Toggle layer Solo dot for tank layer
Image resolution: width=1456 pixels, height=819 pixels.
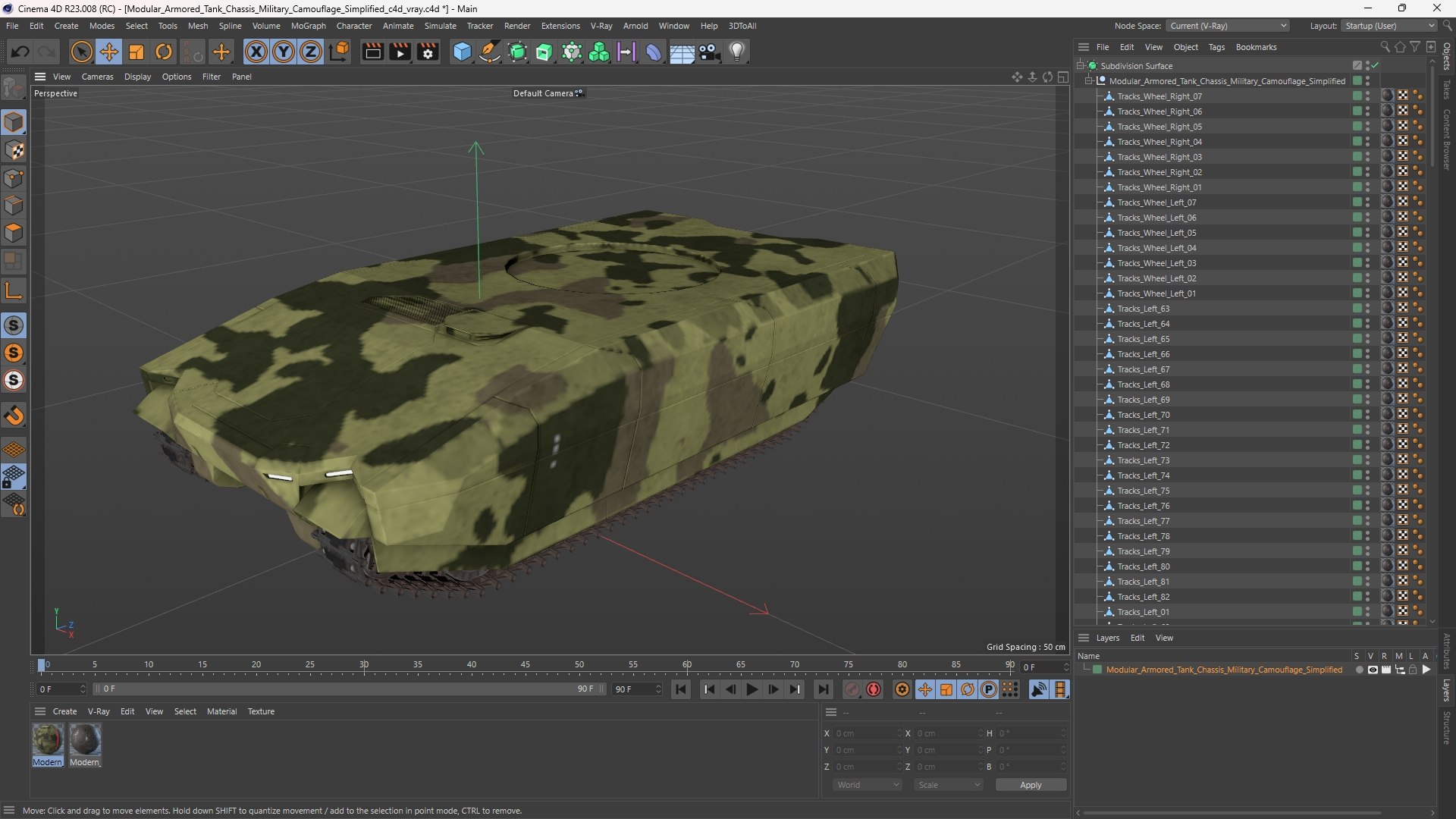pyautogui.click(x=1359, y=670)
